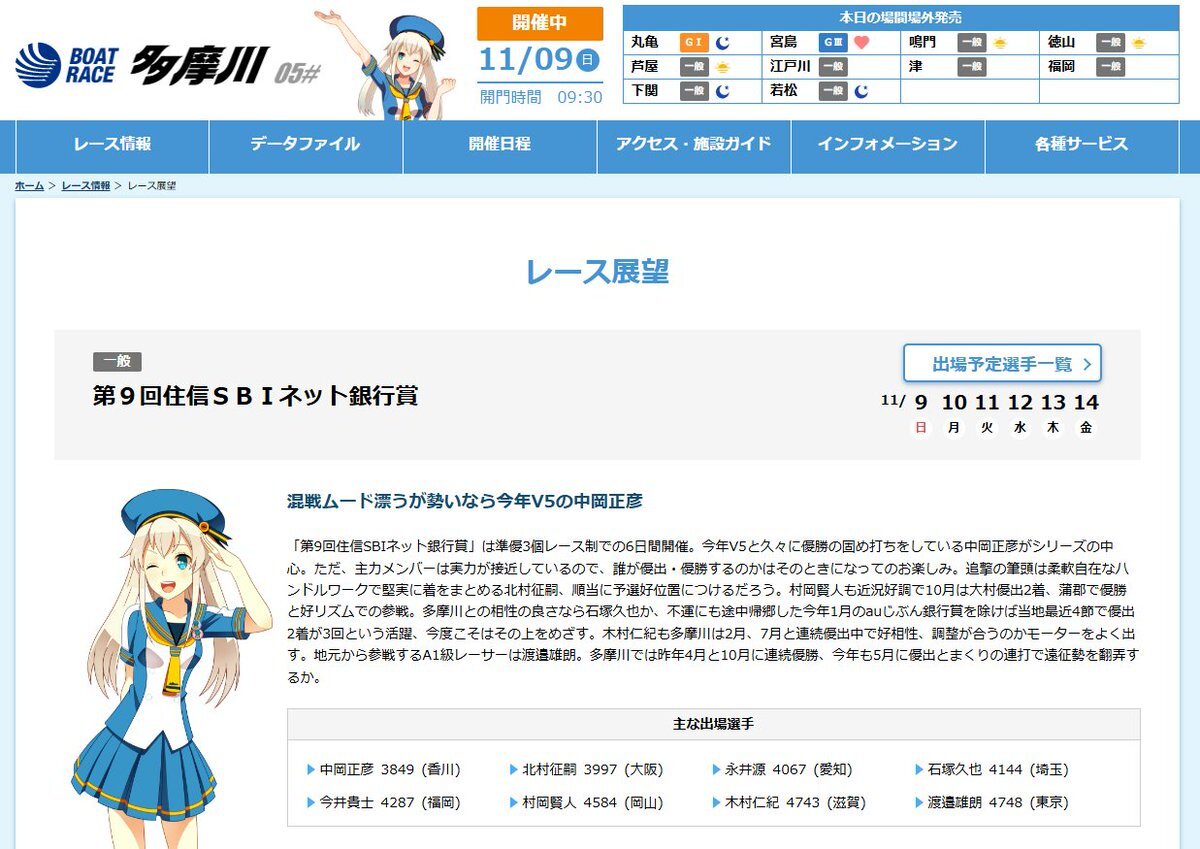This screenshot has height=849, width=1200.
Task: Click the sun icon beside 鳴門
Action: tap(1000, 43)
